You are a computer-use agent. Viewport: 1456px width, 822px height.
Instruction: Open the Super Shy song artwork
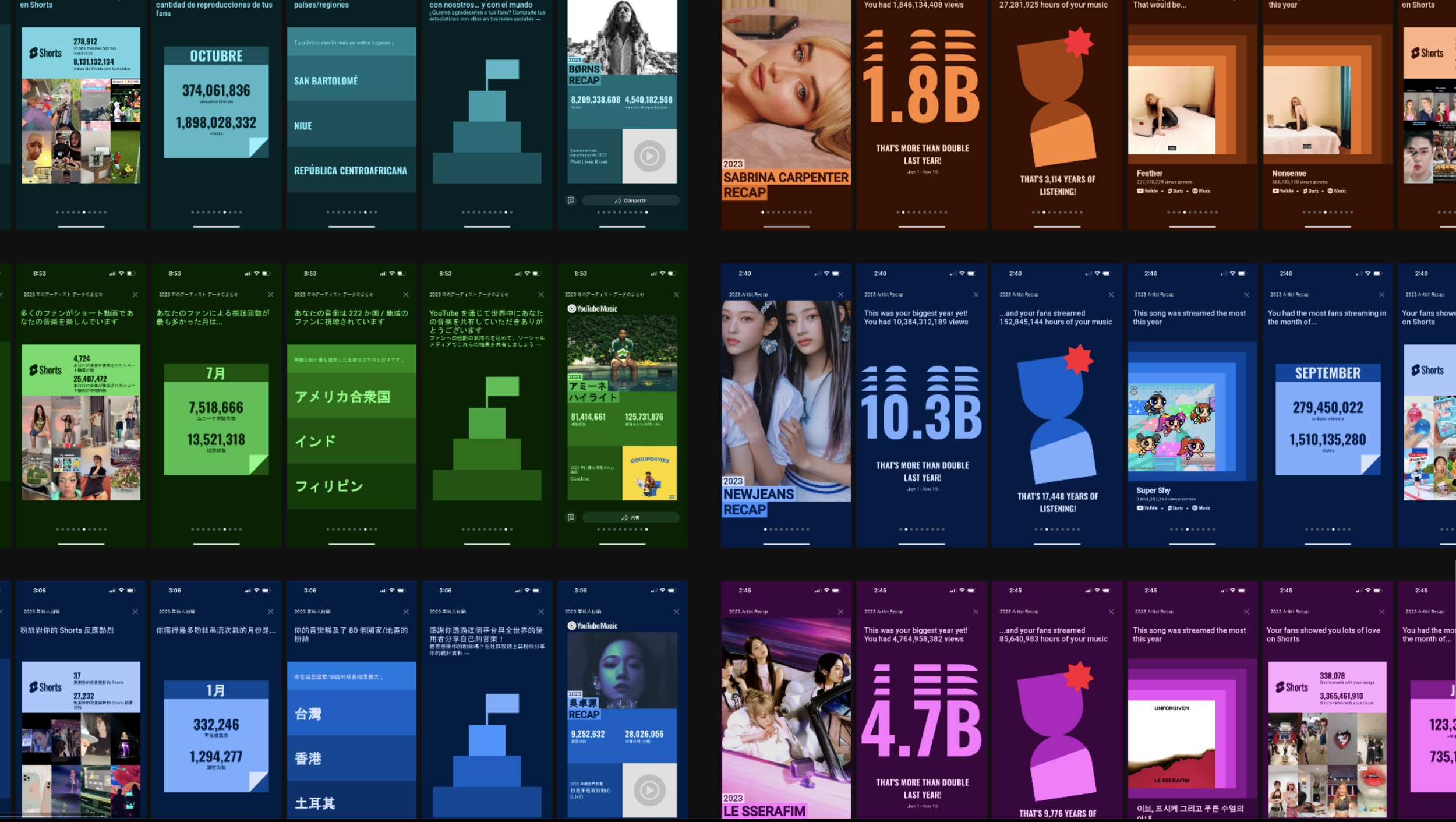1172,427
